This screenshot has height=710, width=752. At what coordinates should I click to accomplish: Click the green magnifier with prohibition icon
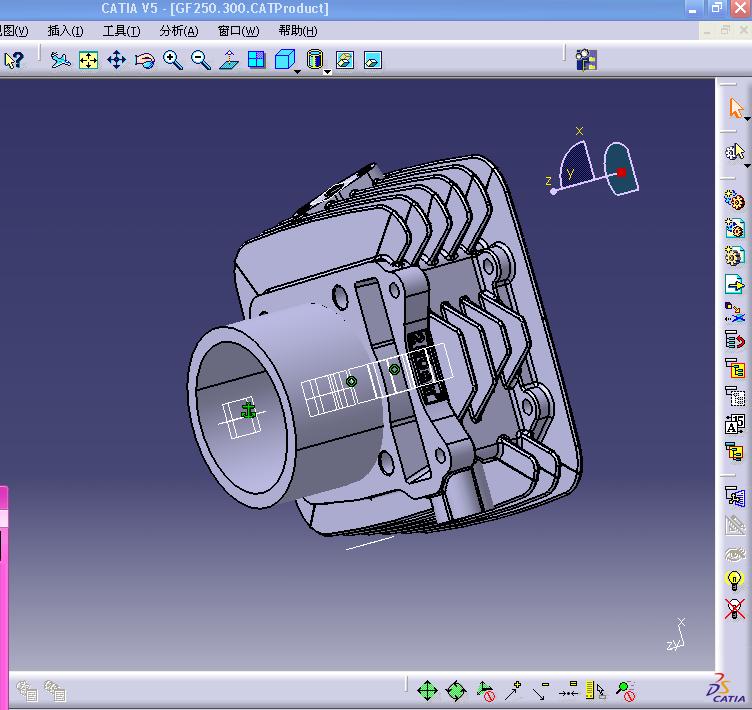tap(626, 691)
